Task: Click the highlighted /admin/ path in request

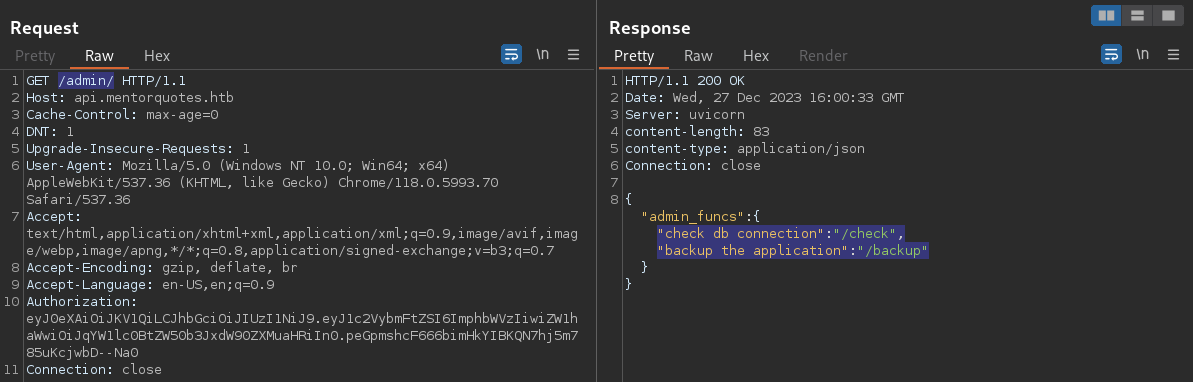Action: 86,81
